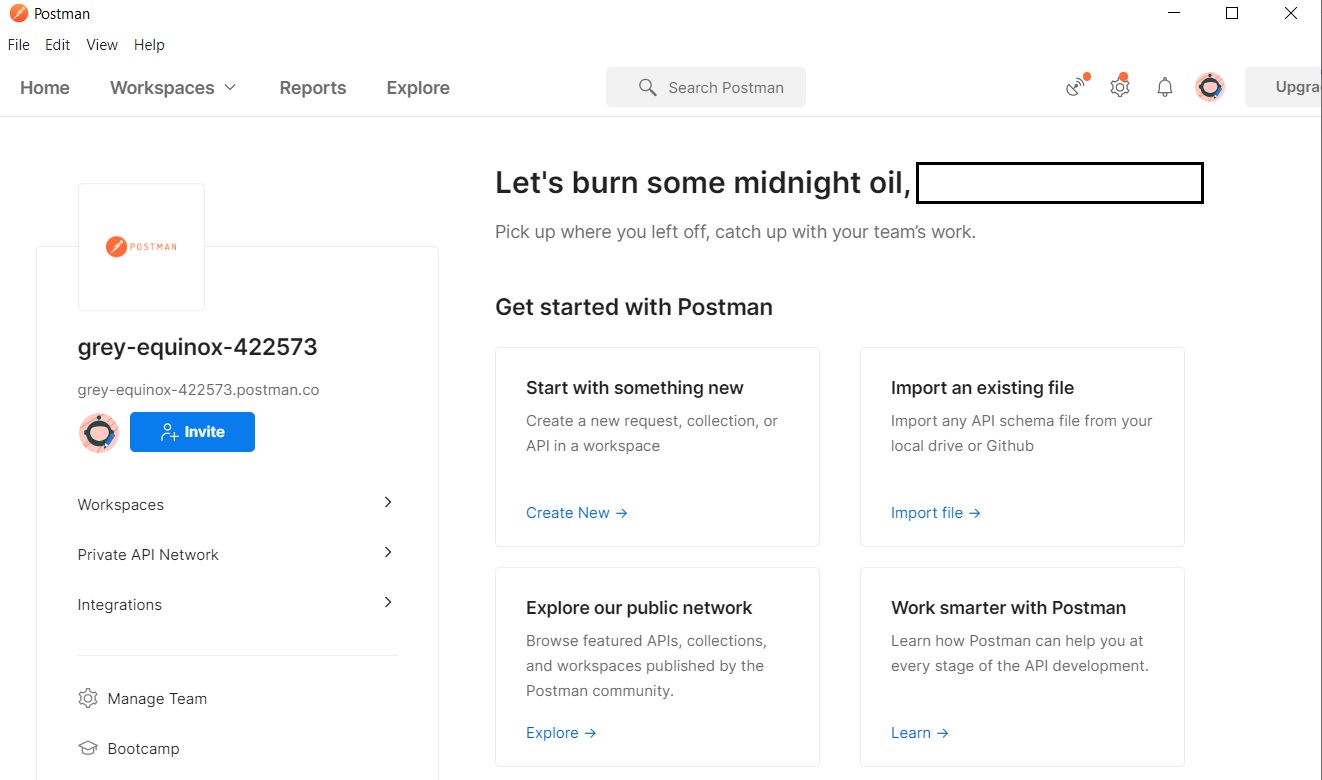Screen dimensions: 1322x780
Task: Open the Explore tab in top navigation
Action: click(x=418, y=88)
